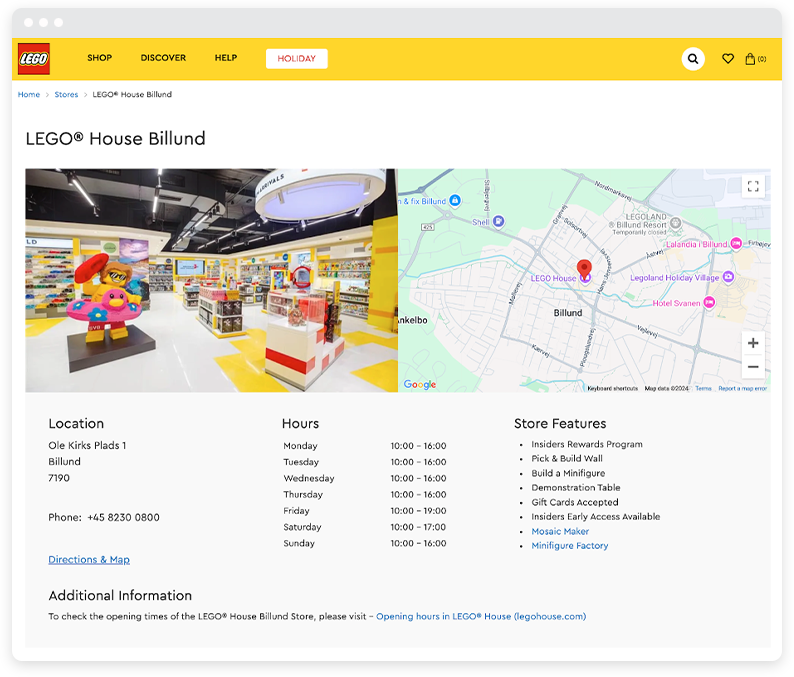Viewport: 794px width, 677px height.
Task: Click the Build a Minifigure feature
Action: [x=568, y=473]
